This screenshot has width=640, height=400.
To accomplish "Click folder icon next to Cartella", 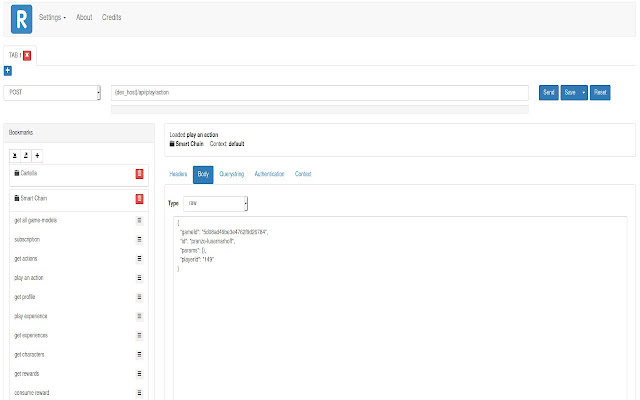I will 17,173.
